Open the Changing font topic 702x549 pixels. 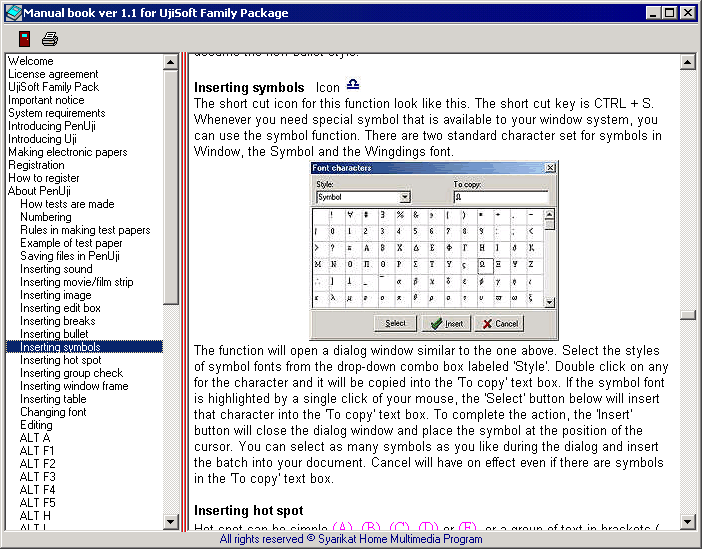53,412
